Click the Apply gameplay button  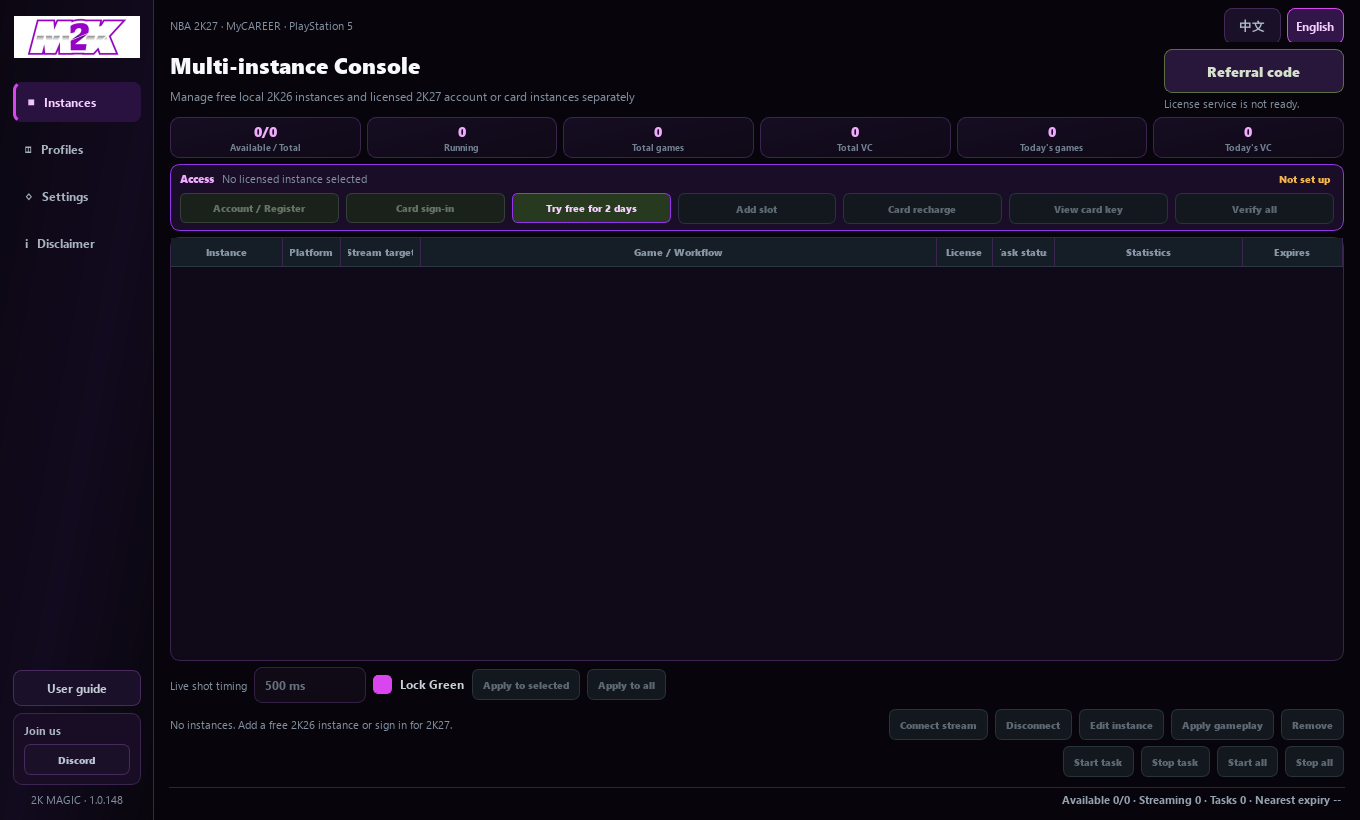pos(1222,725)
